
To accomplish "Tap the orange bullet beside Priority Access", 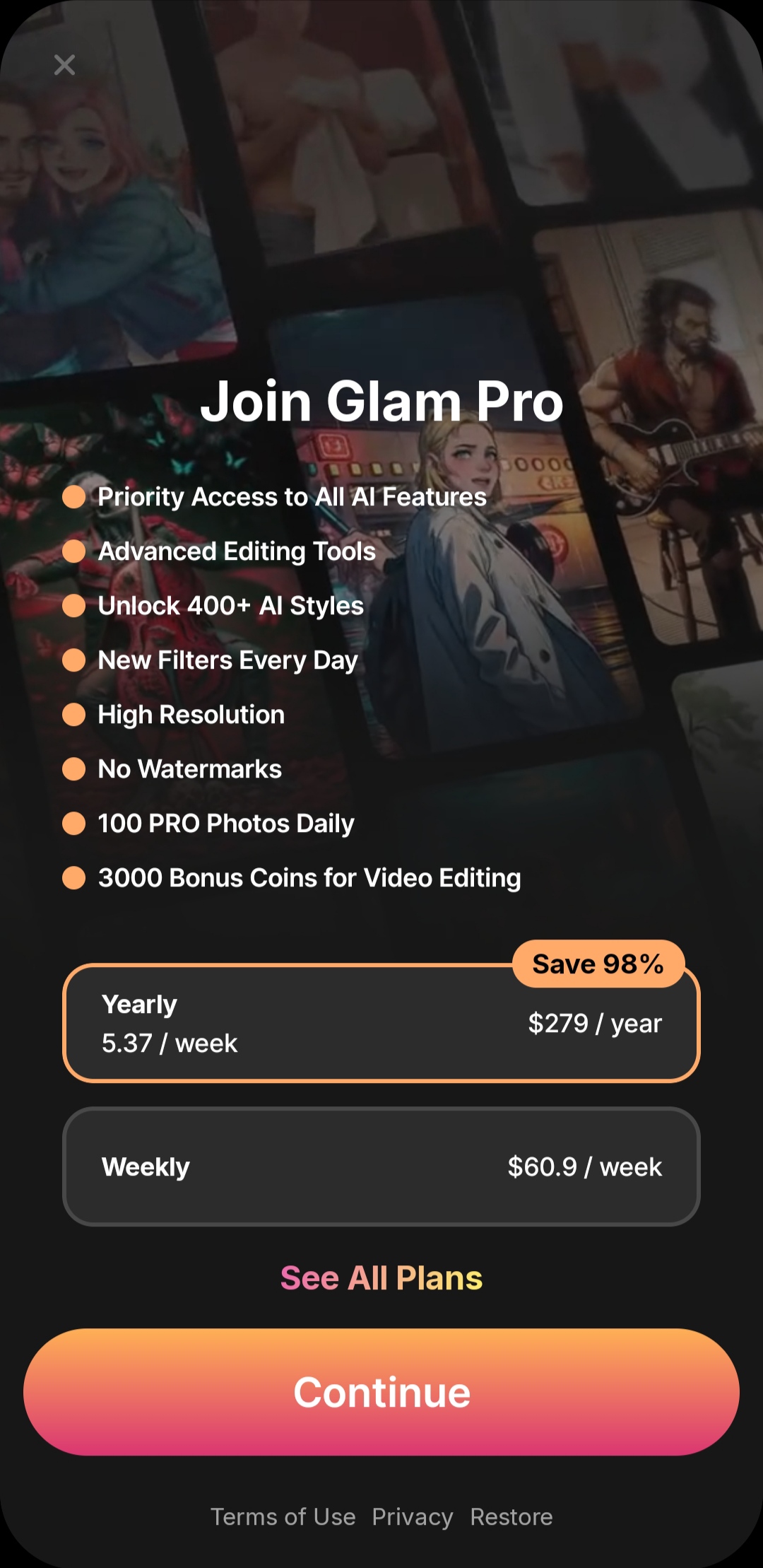I will pos(74,497).
